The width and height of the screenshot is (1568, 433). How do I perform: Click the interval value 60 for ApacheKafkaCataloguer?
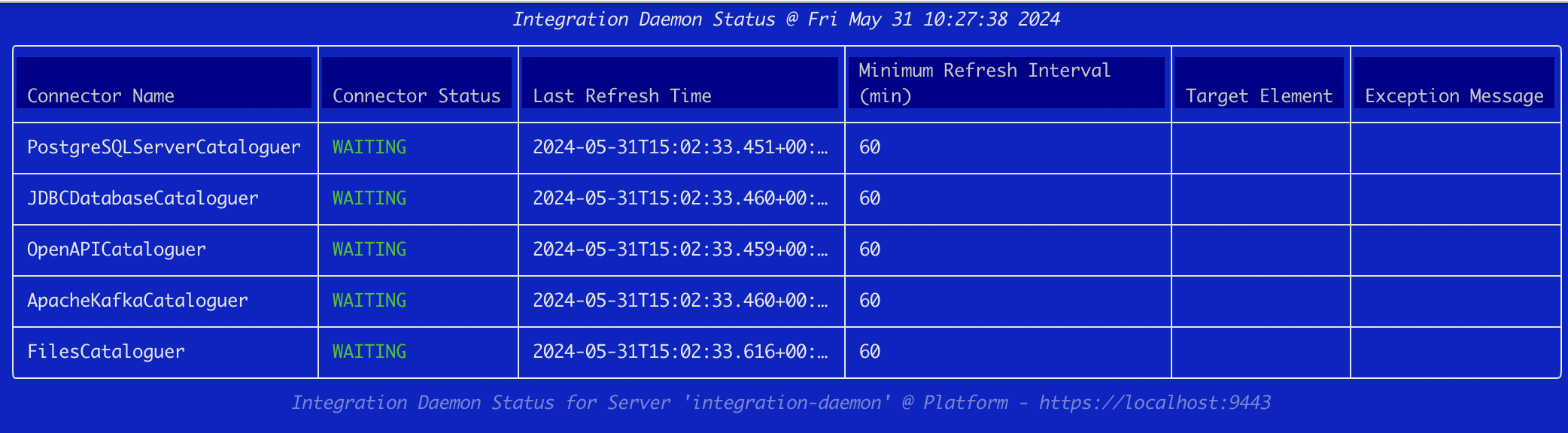tap(870, 301)
